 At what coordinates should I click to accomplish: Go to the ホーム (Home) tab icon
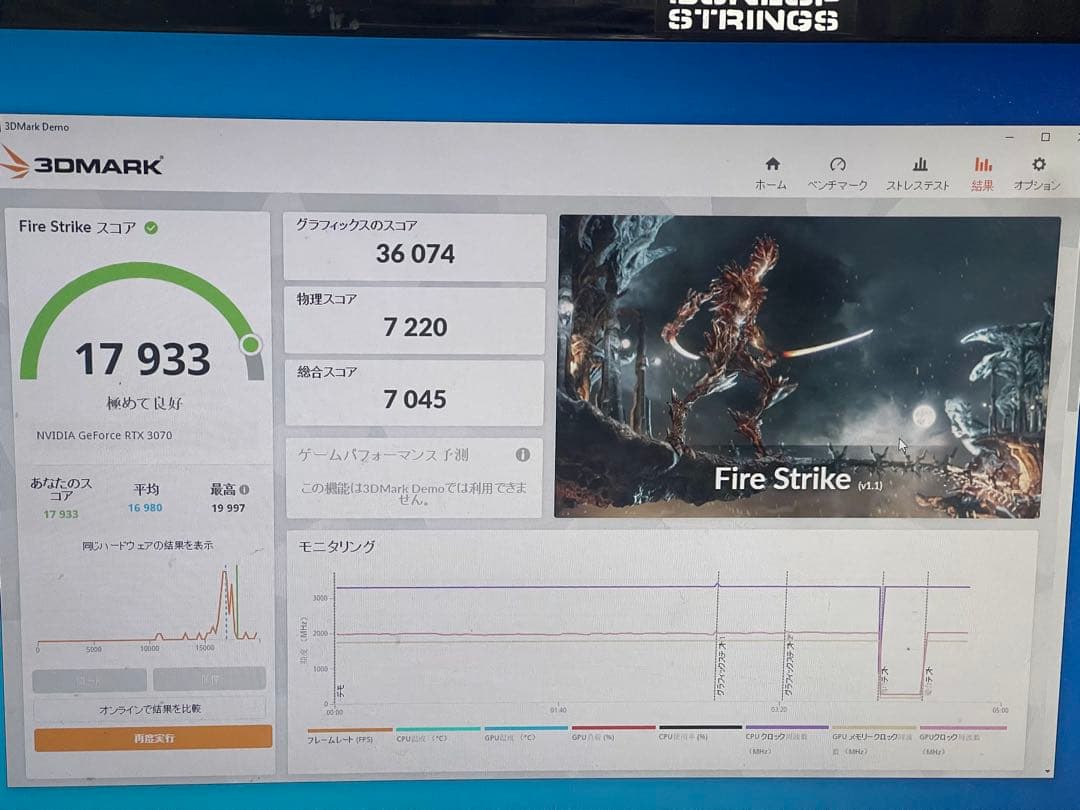click(x=772, y=164)
